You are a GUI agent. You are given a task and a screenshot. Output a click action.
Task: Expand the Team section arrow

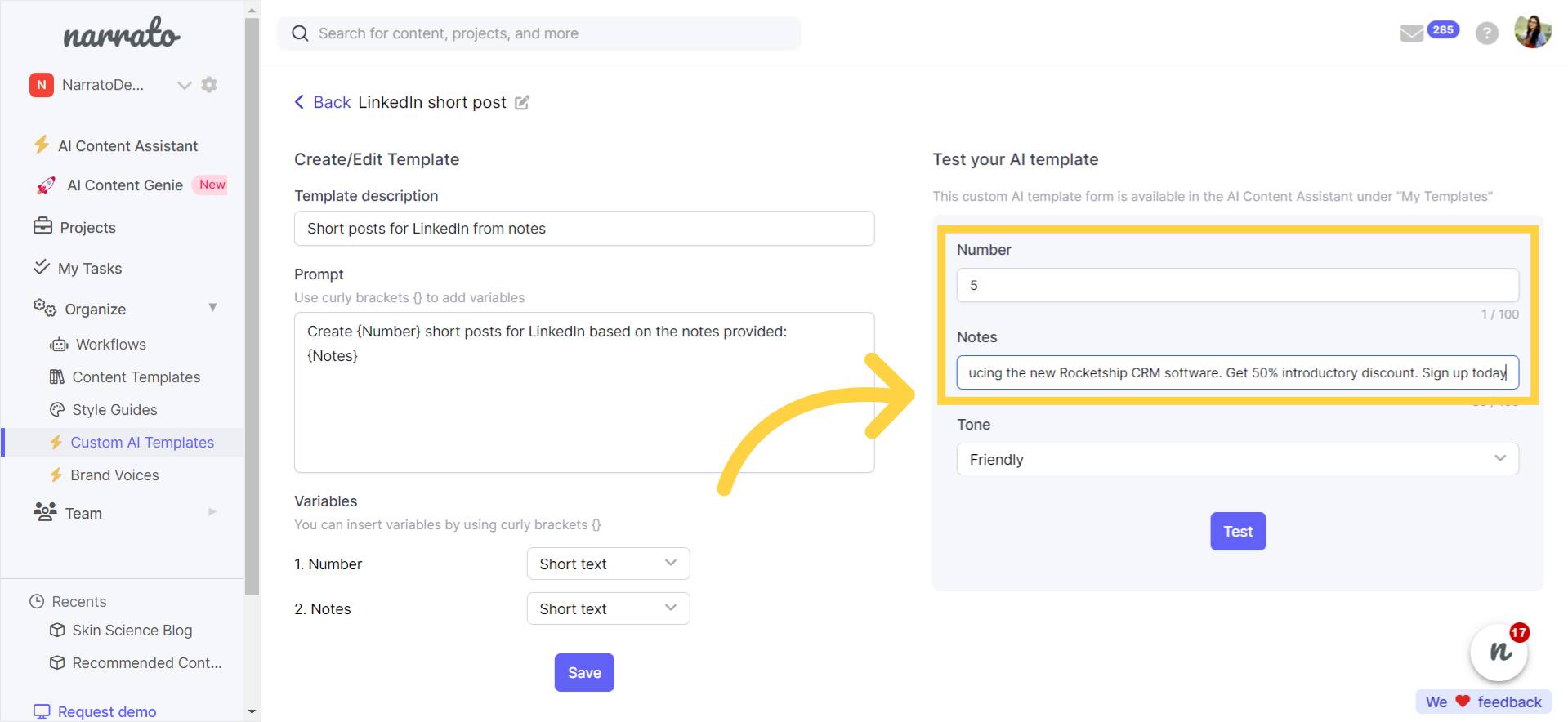coord(212,512)
